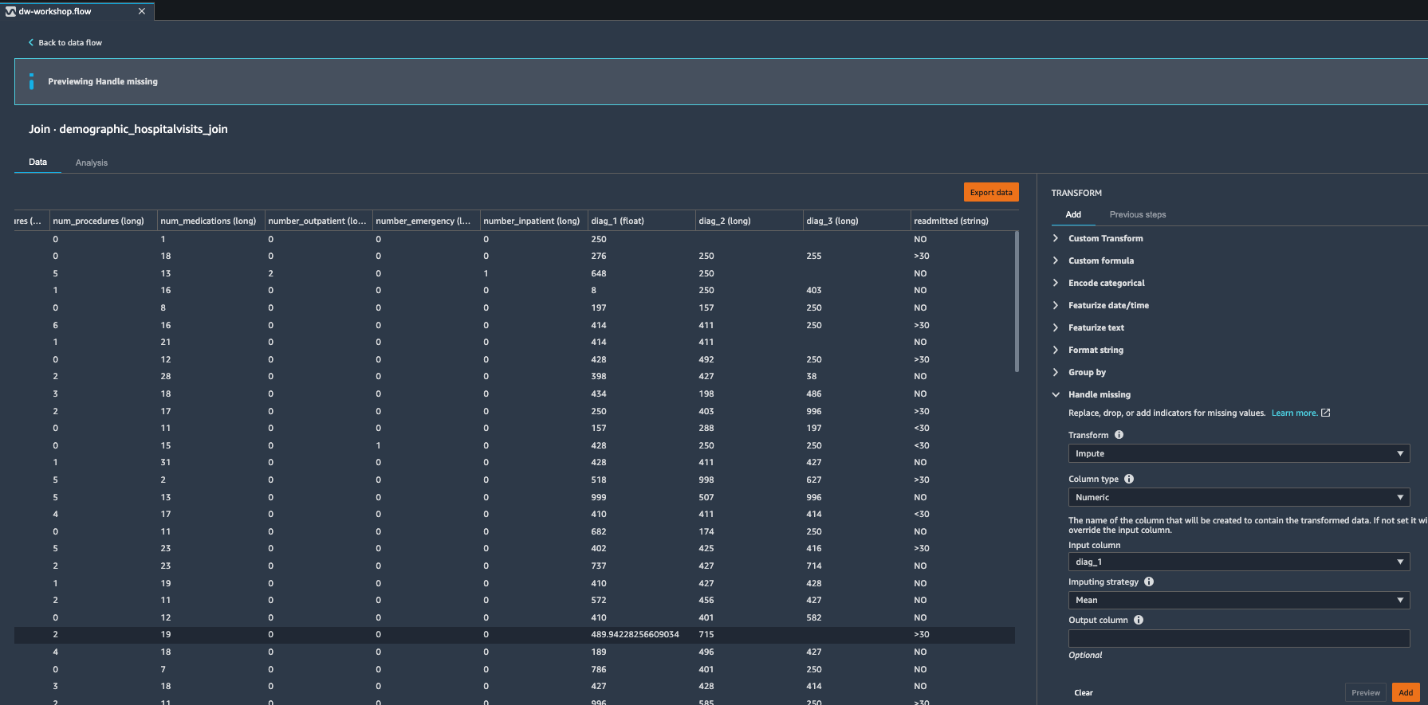Expand the Encode categorical section

tap(1106, 283)
